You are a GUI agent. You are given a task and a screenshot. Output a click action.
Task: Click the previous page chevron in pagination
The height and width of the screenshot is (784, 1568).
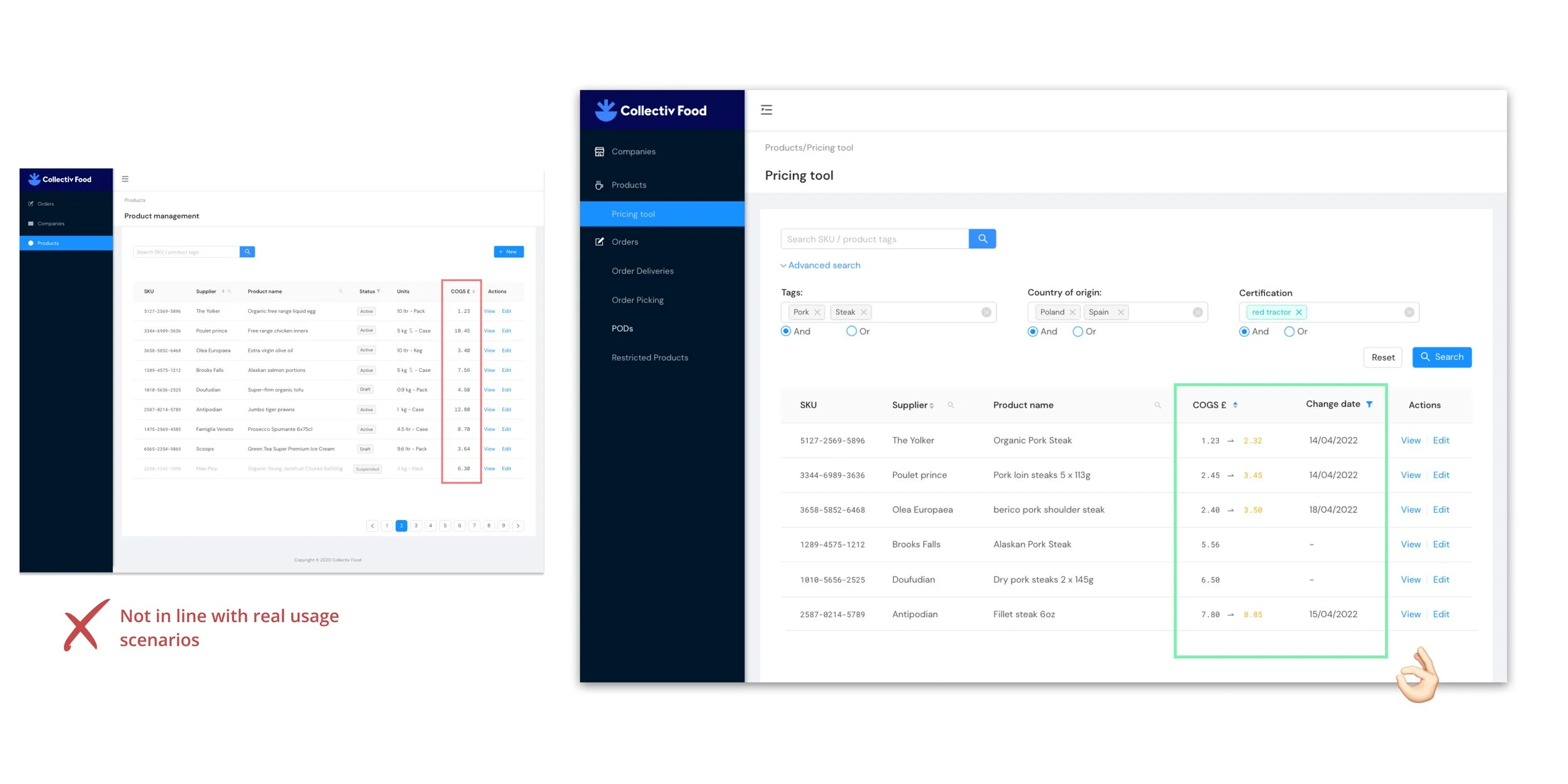[373, 526]
